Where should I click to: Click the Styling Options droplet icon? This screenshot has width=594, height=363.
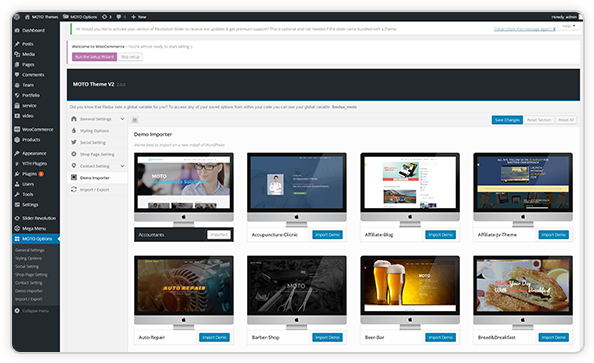pos(74,130)
